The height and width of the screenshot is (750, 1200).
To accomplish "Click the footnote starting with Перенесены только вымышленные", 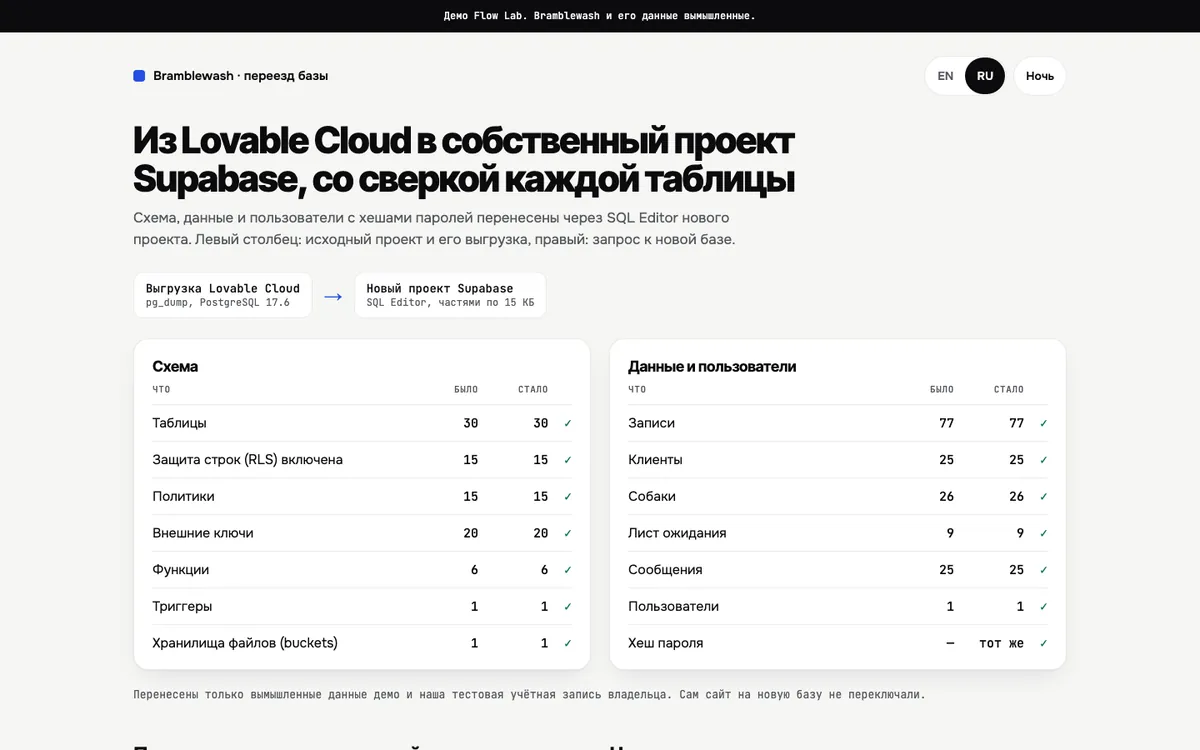I will [529, 694].
